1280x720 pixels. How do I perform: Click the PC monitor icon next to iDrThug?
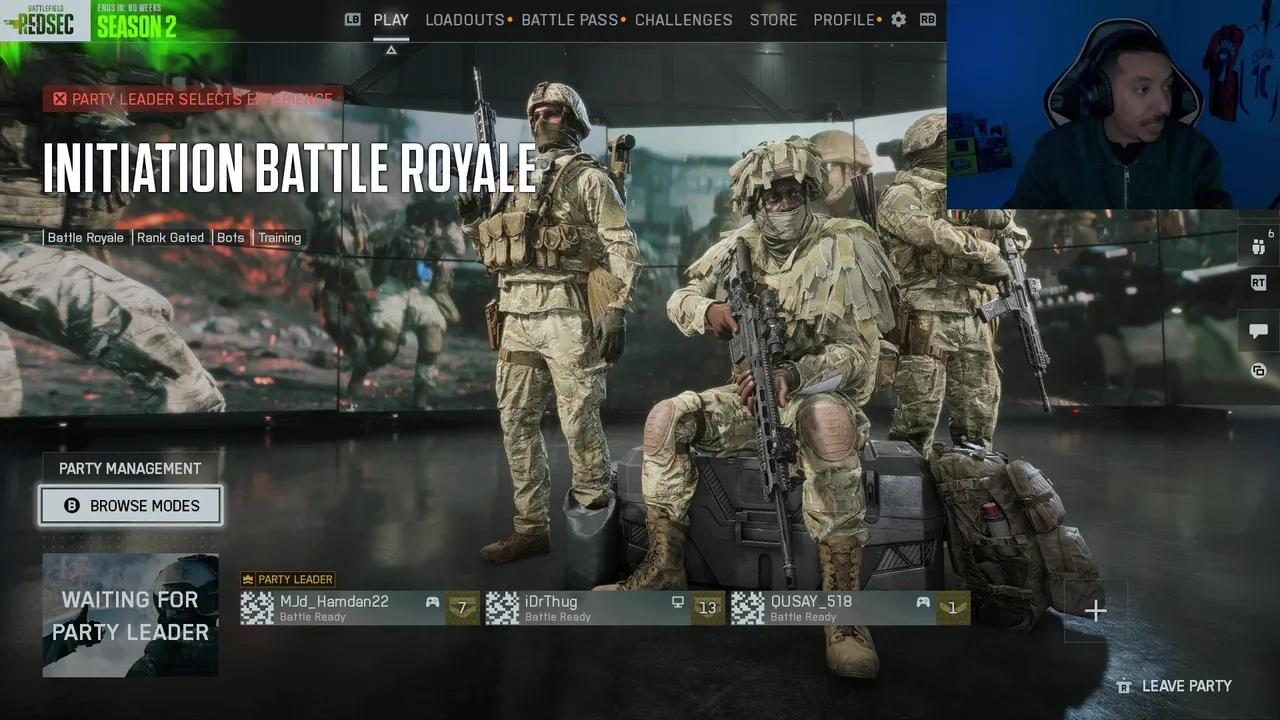tap(677, 602)
